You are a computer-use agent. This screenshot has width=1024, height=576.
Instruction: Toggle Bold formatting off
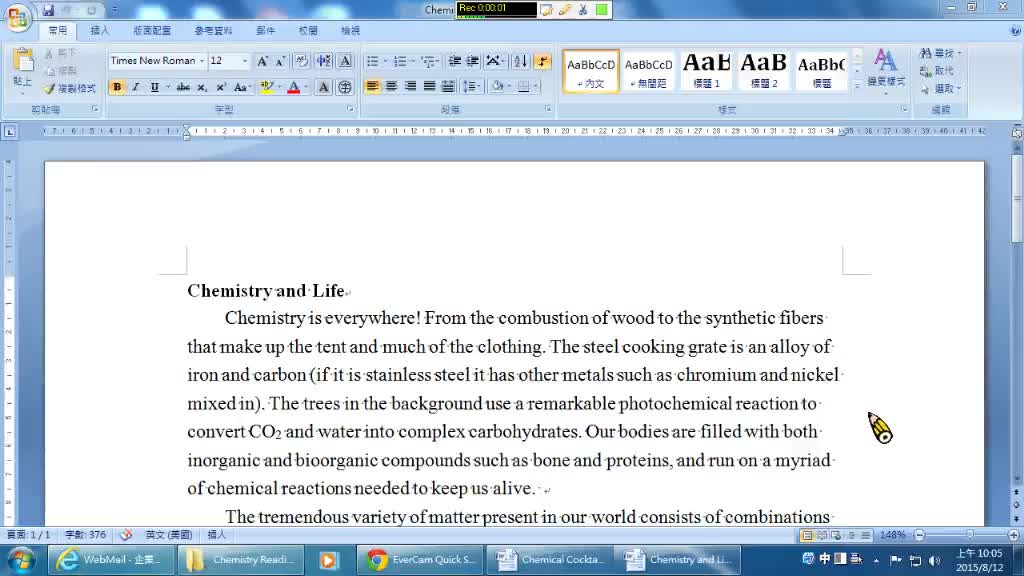point(117,88)
